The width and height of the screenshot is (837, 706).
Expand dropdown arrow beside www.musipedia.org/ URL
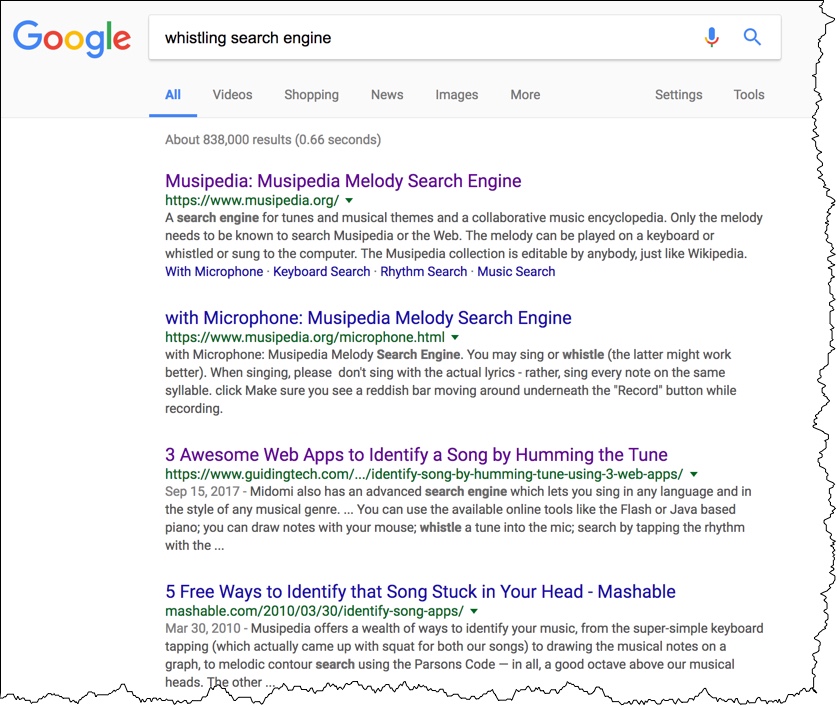[349, 200]
